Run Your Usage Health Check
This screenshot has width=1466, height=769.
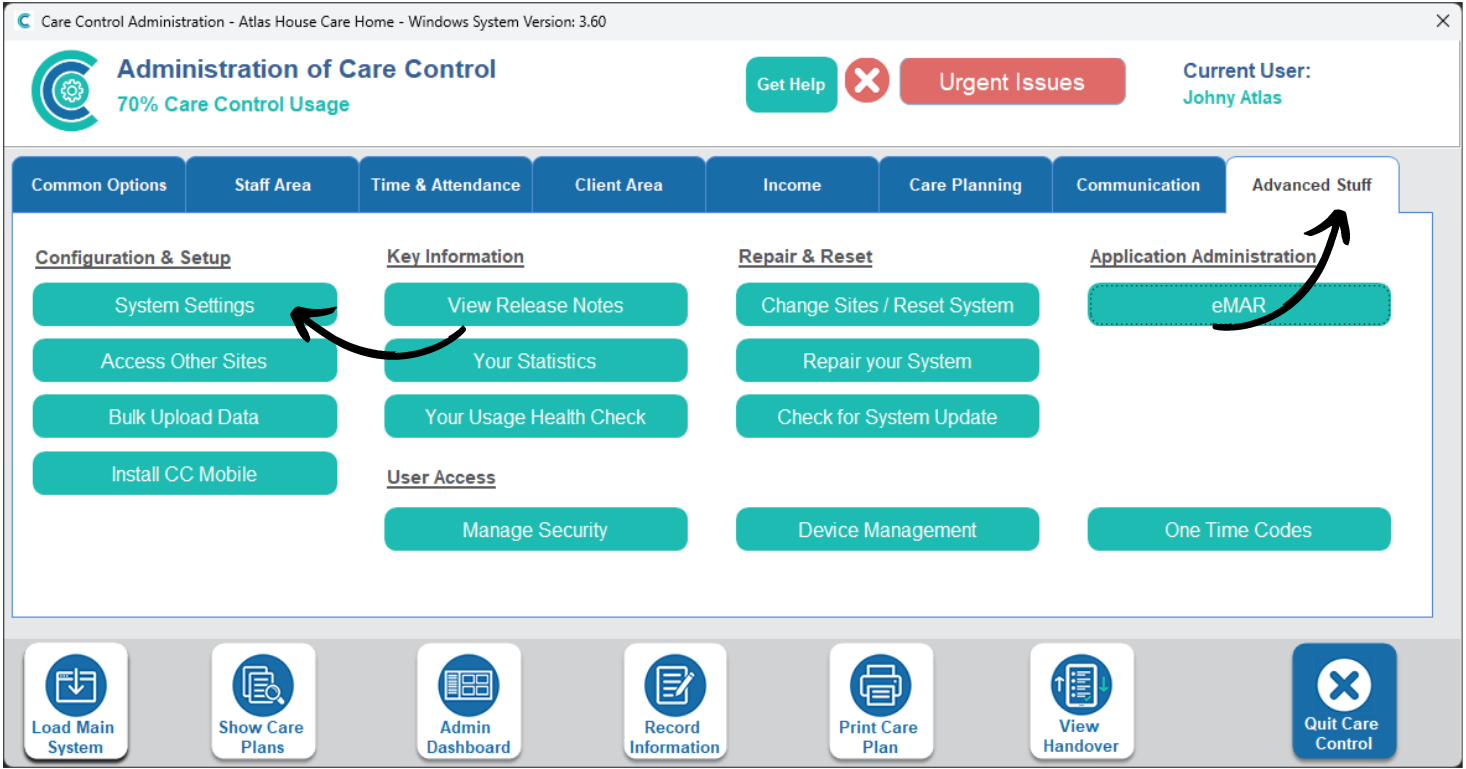[x=535, y=417]
